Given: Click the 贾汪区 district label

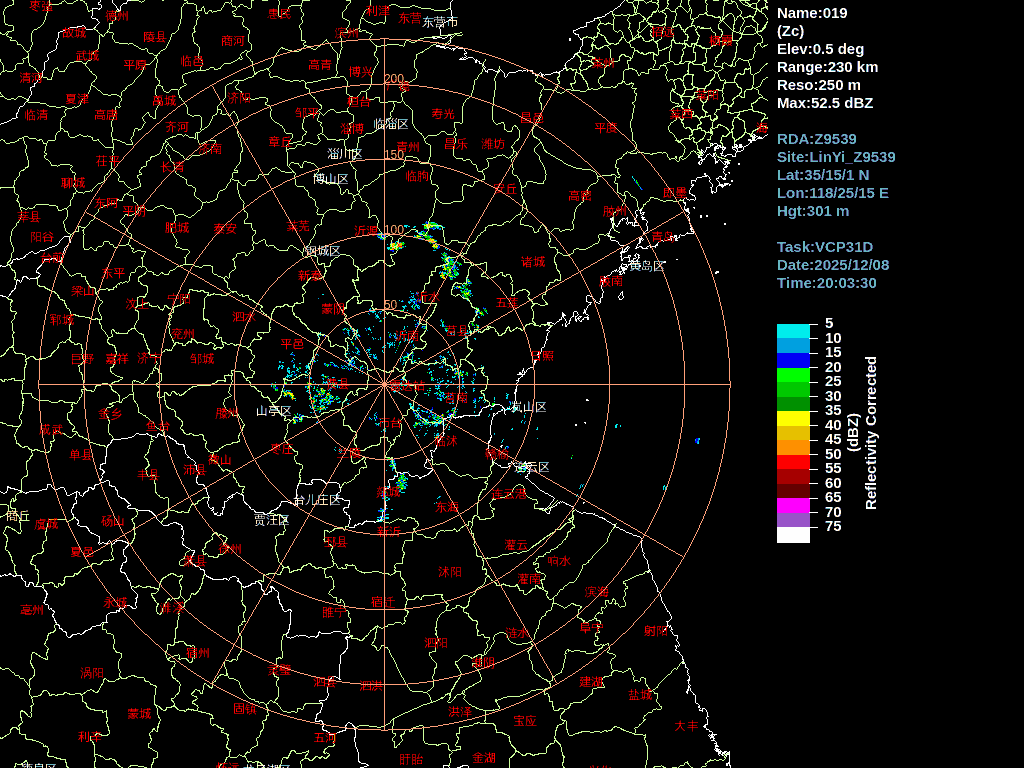Looking at the screenshot, I should pyautogui.click(x=271, y=520).
